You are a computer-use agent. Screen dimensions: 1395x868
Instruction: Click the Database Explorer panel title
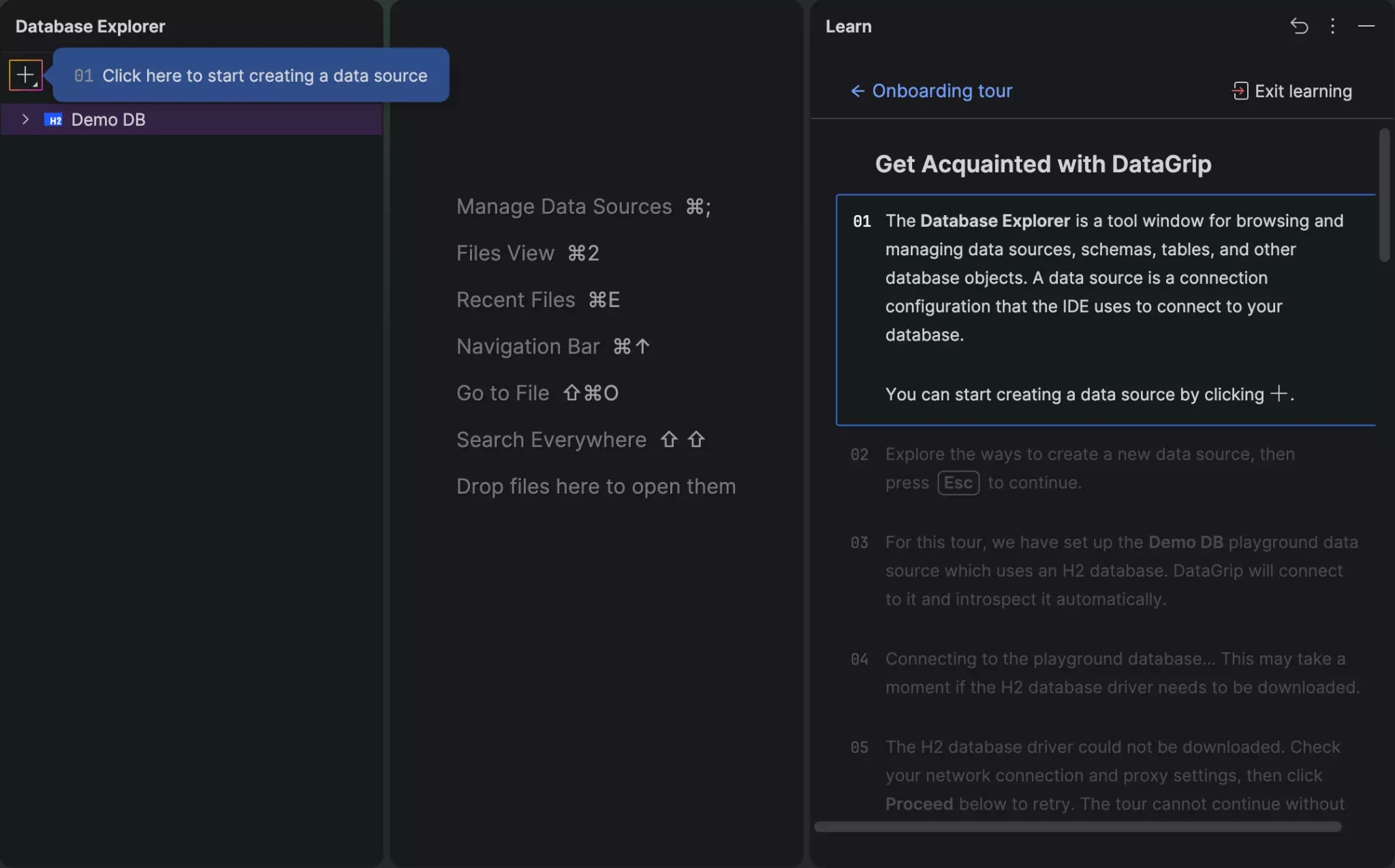(90, 26)
